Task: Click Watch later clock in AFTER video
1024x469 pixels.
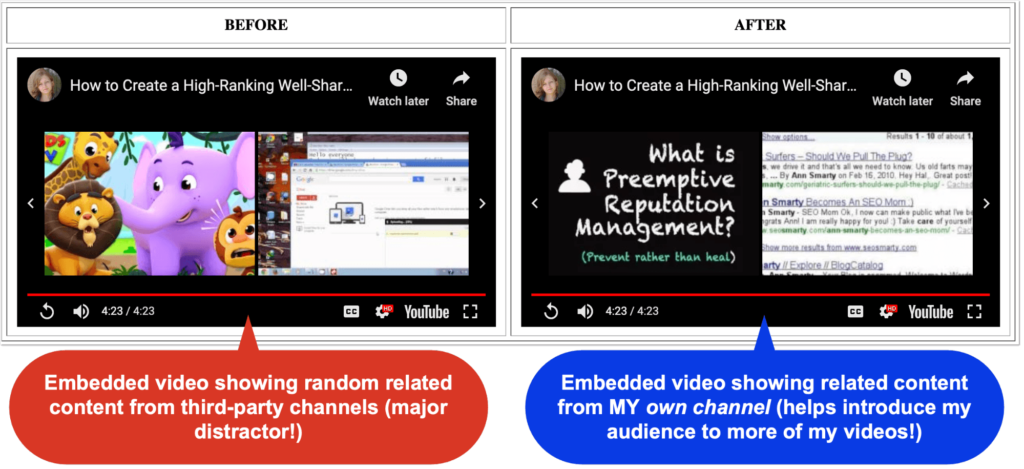Action: coord(902,78)
